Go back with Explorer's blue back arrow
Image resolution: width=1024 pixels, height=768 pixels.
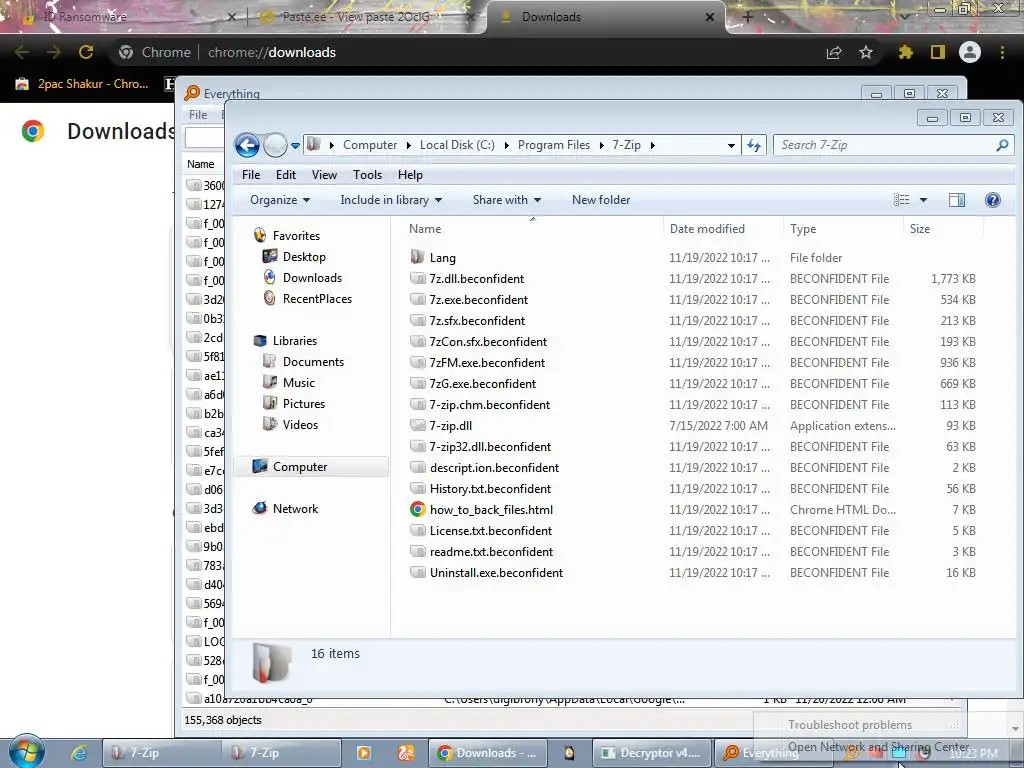click(x=248, y=145)
